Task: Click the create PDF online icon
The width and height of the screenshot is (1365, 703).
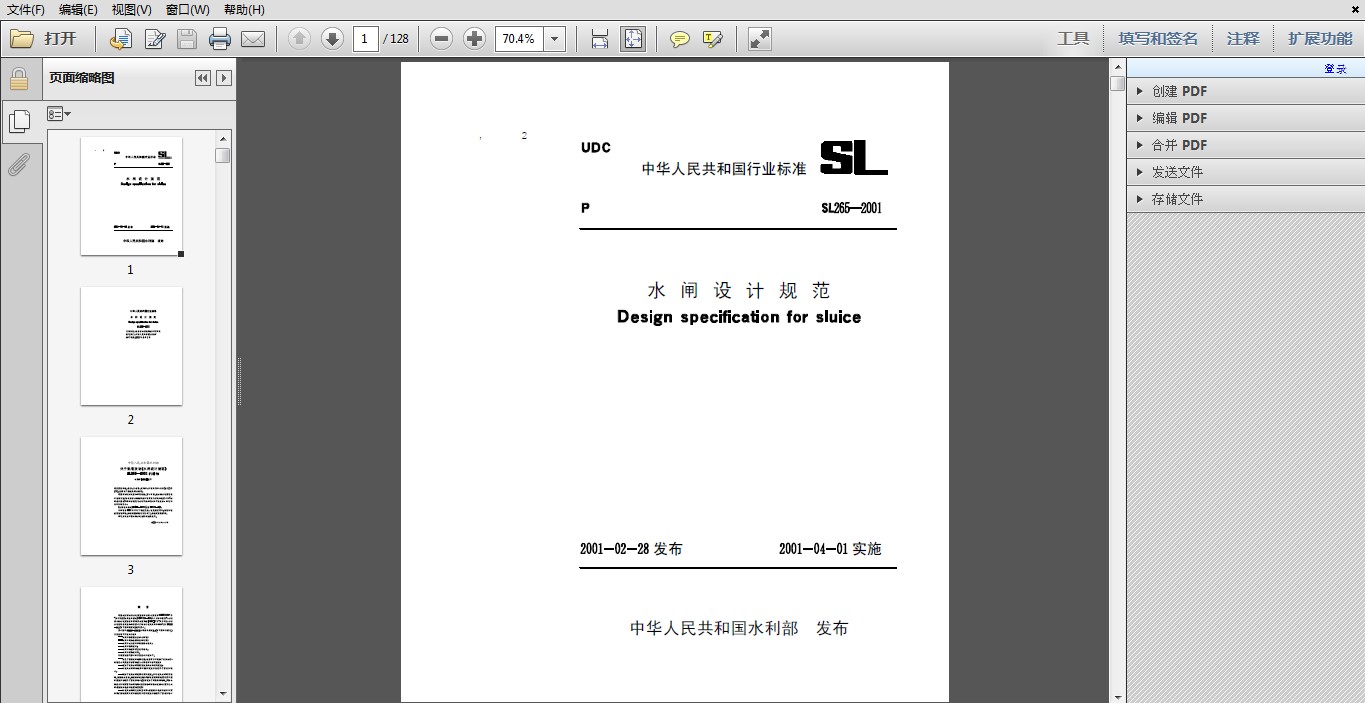Action: click(x=121, y=39)
